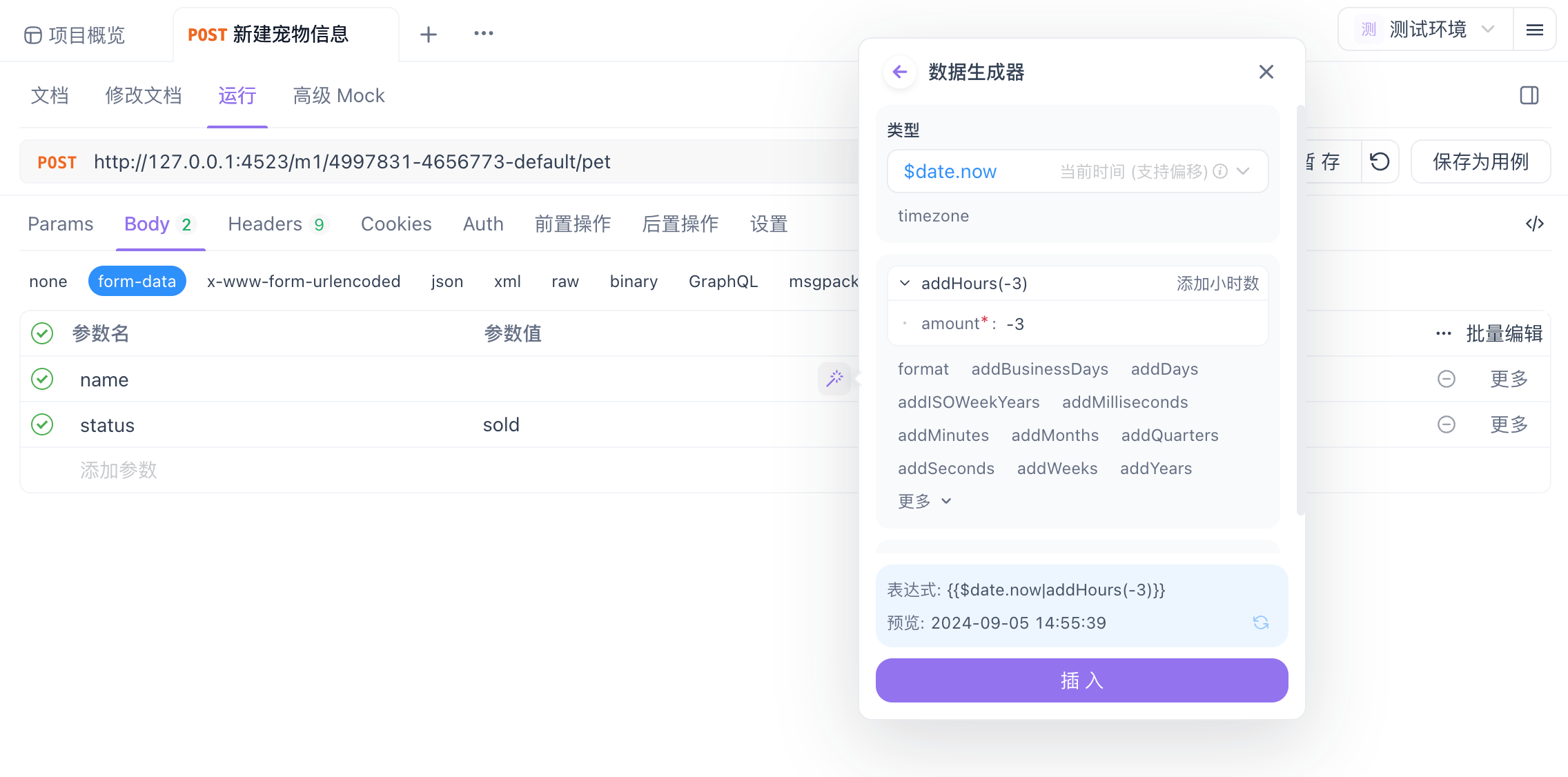The width and height of the screenshot is (1568, 777).
Task: Open the Headers tab
Action: 266,224
